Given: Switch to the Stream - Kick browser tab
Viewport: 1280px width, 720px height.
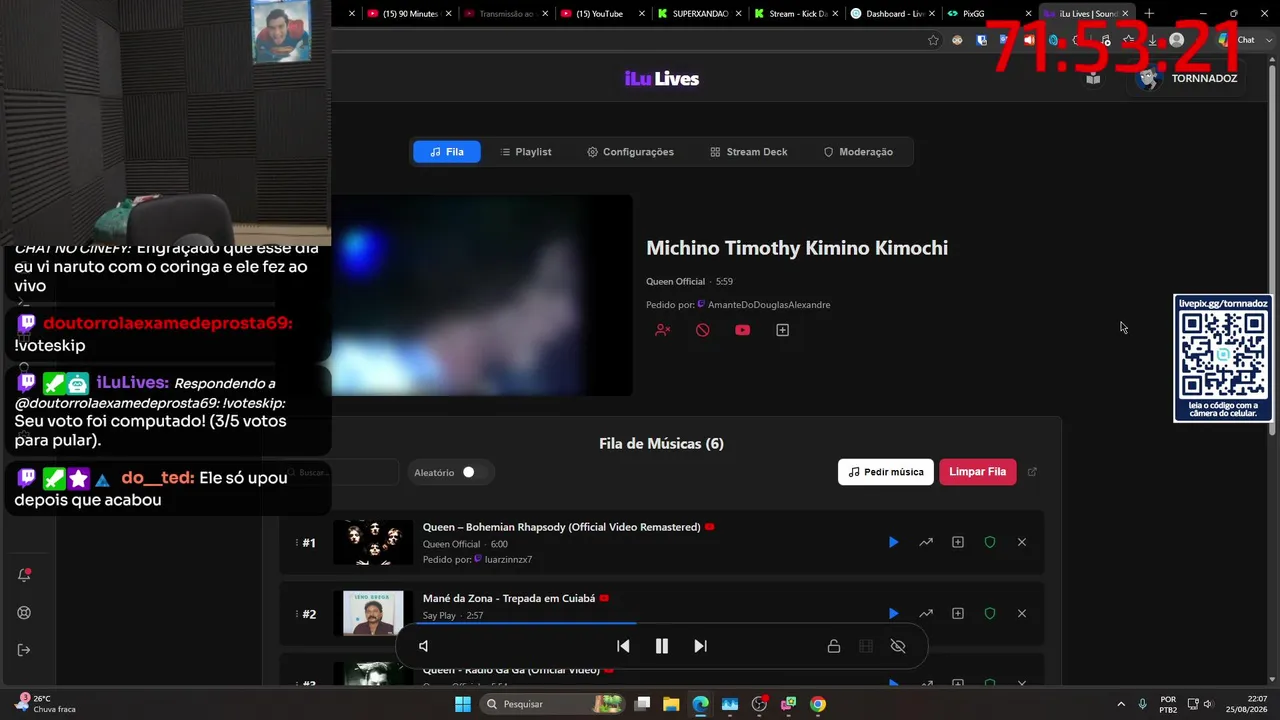Looking at the screenshot, I should click(x=795, y=14).
